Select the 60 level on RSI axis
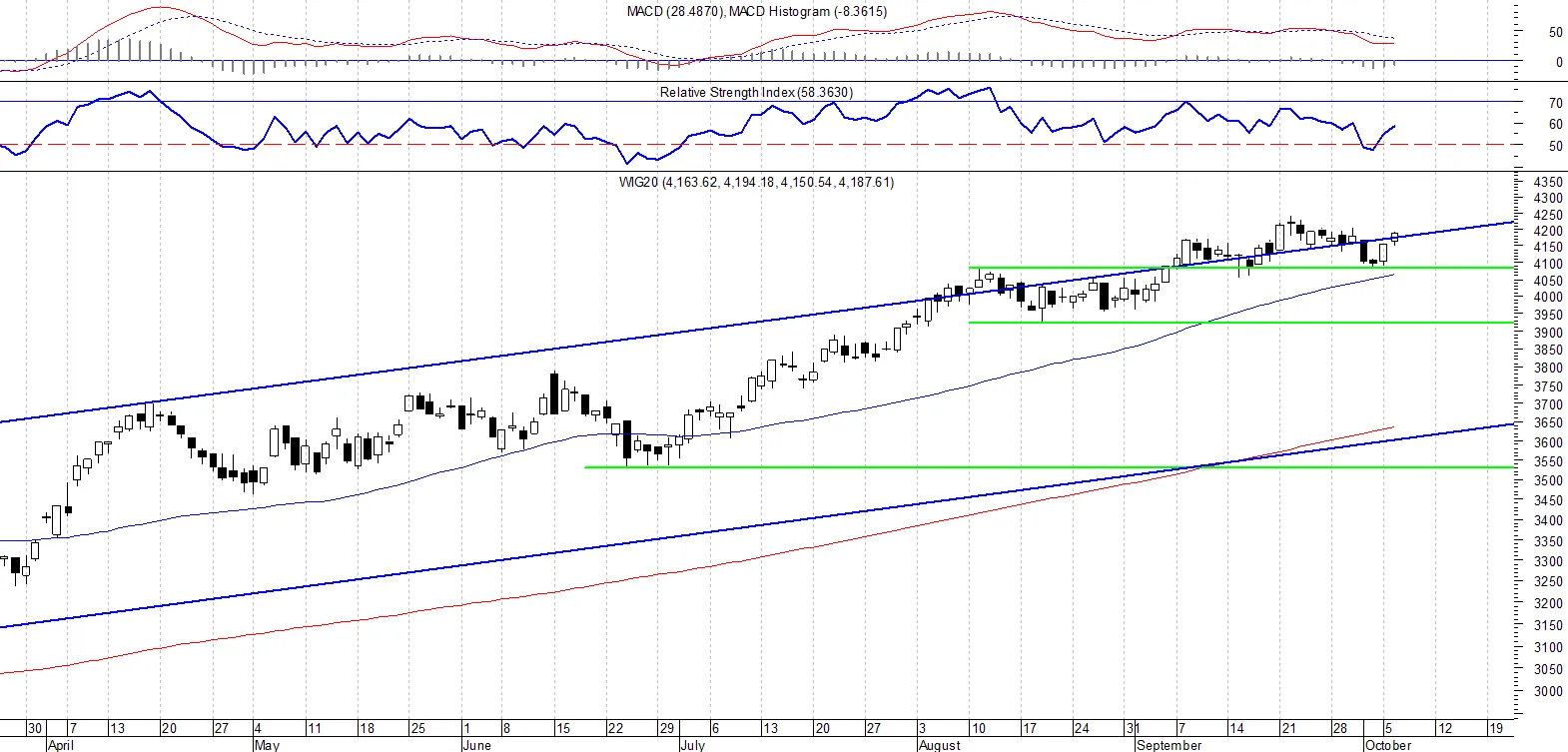1568x752 pixels. pyautogui.click(x=1555, y=125)
